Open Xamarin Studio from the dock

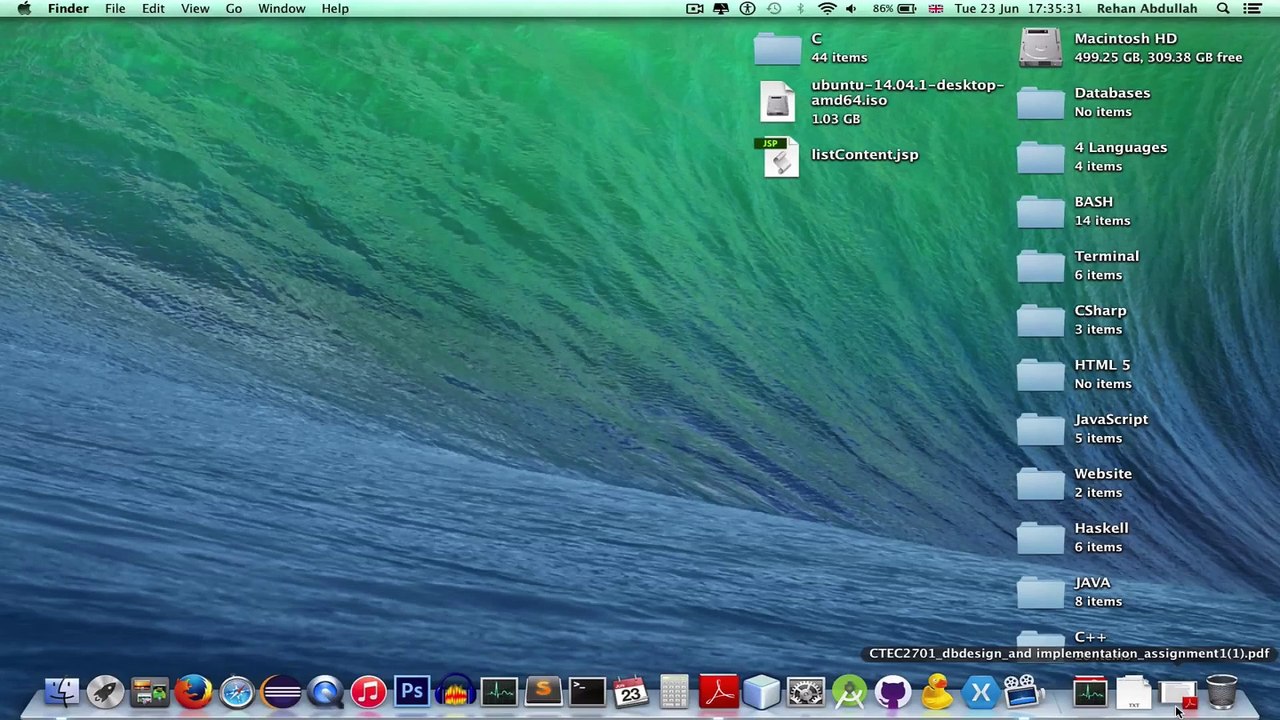tap(980, 691)
